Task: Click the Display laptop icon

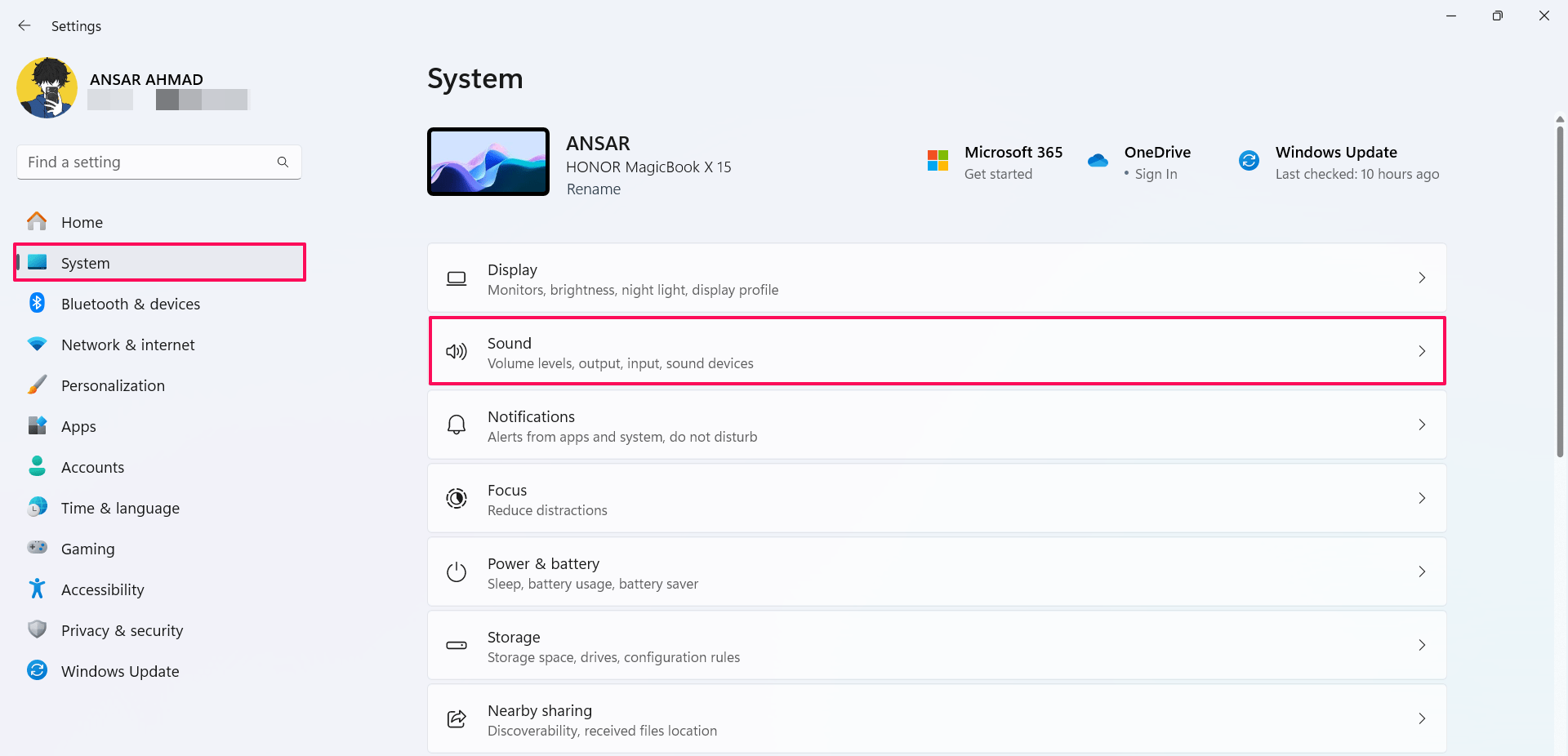Action: tap(457, 278)
